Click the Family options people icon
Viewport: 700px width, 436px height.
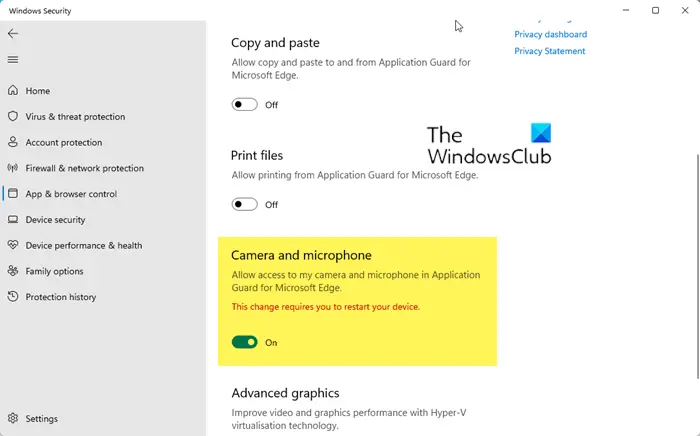pos(13,271)
